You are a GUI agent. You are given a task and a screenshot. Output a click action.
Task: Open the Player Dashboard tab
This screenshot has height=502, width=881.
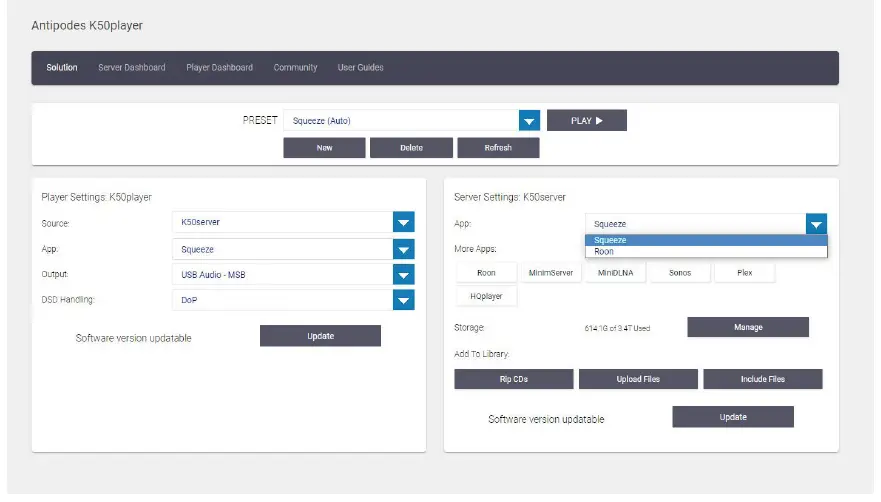coord(219,68)
